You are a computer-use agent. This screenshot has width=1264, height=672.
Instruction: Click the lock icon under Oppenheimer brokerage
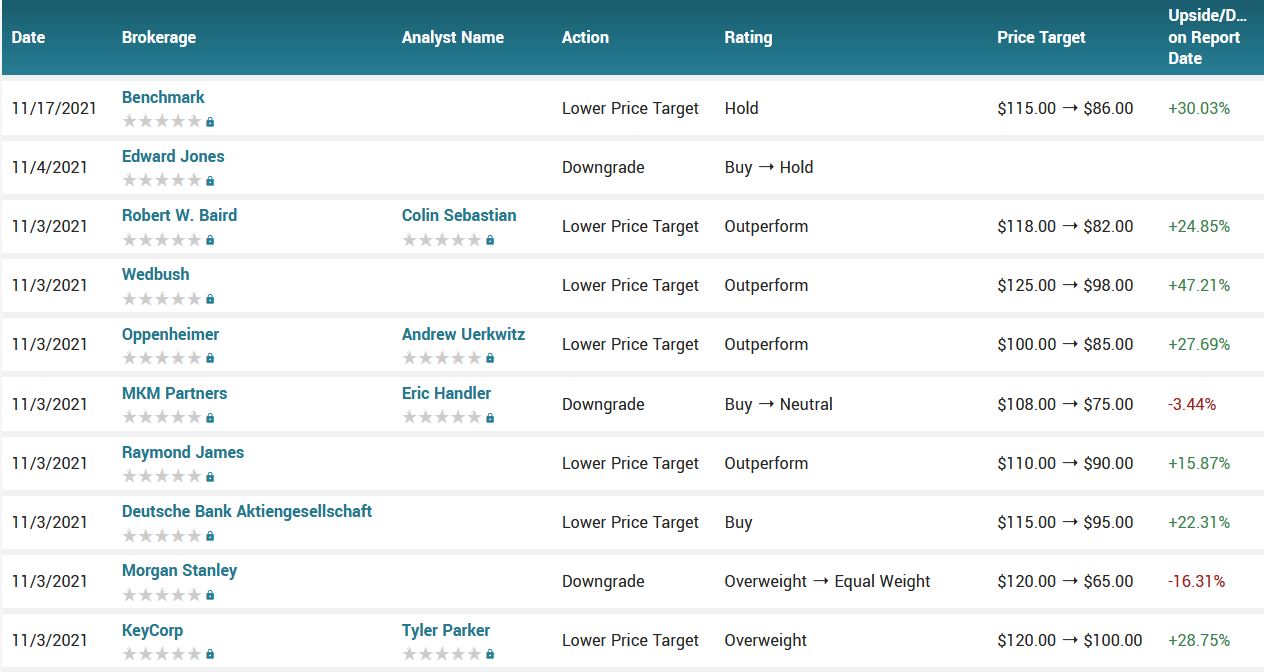tap(210, 358)
